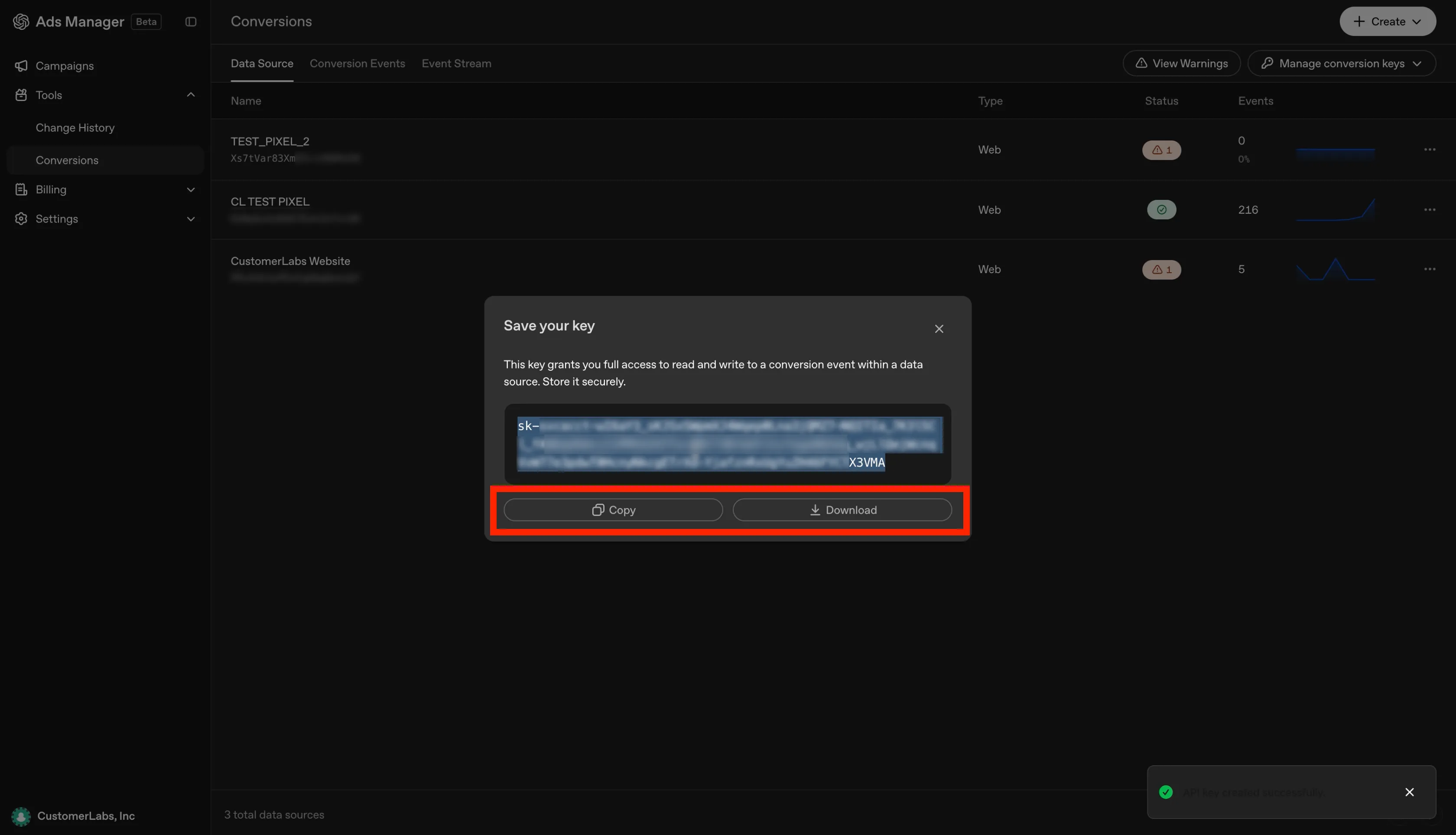Click the Download key button

(842, 510)
